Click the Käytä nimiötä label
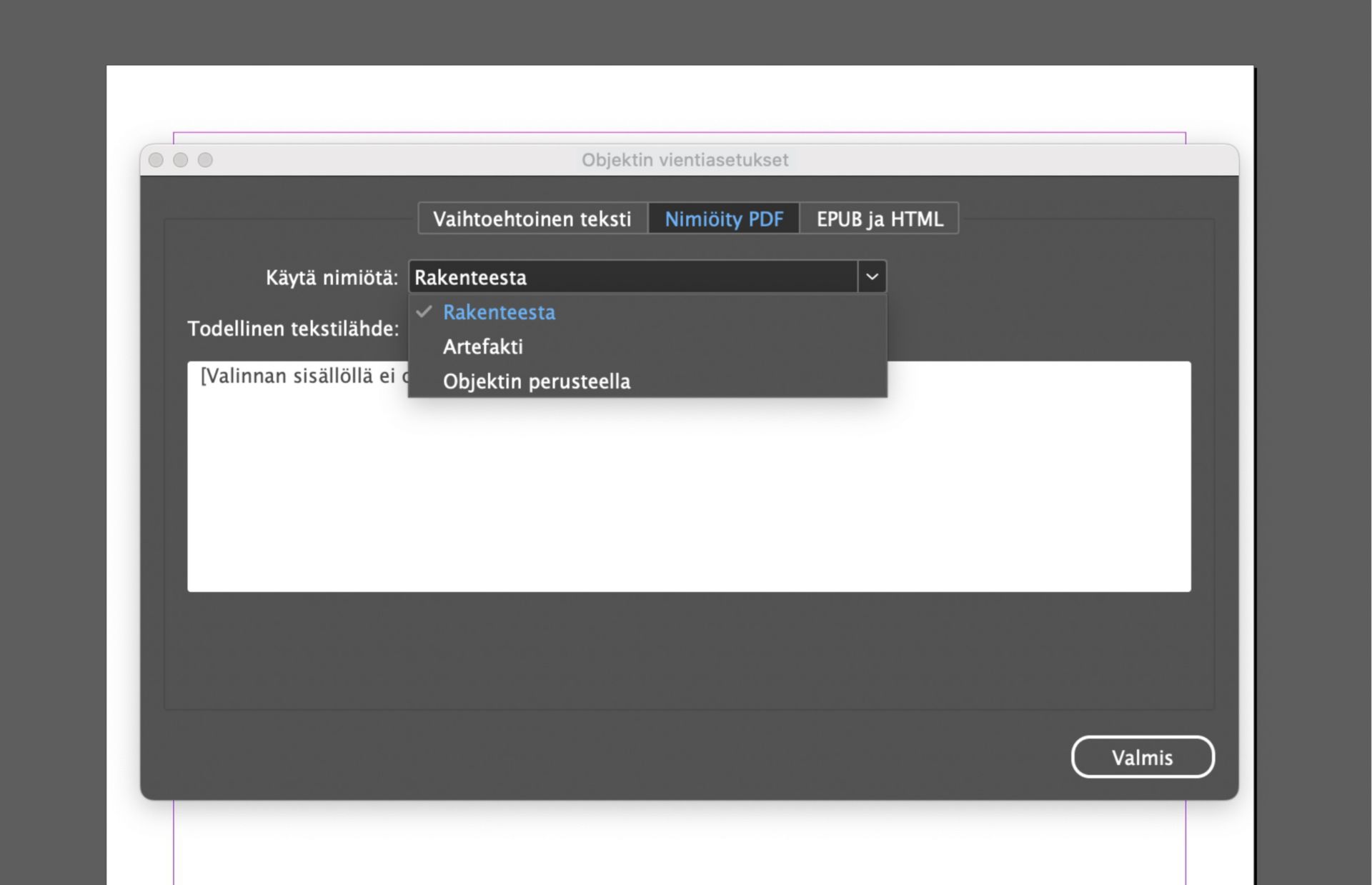Screen dimensions: 1372x885 pos(332,278)
